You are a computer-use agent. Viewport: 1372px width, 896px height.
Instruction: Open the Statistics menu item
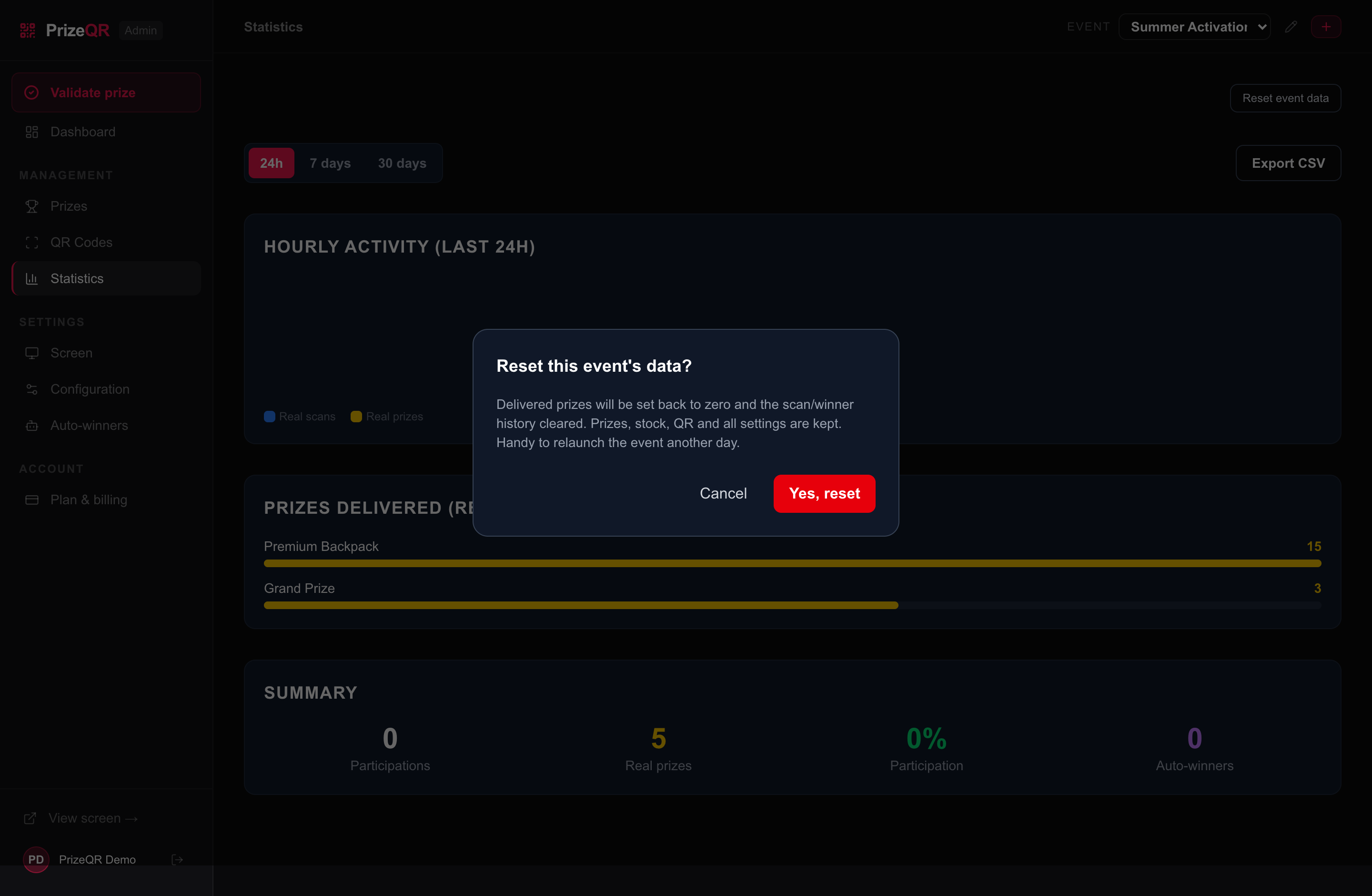[x=106, y=279]
